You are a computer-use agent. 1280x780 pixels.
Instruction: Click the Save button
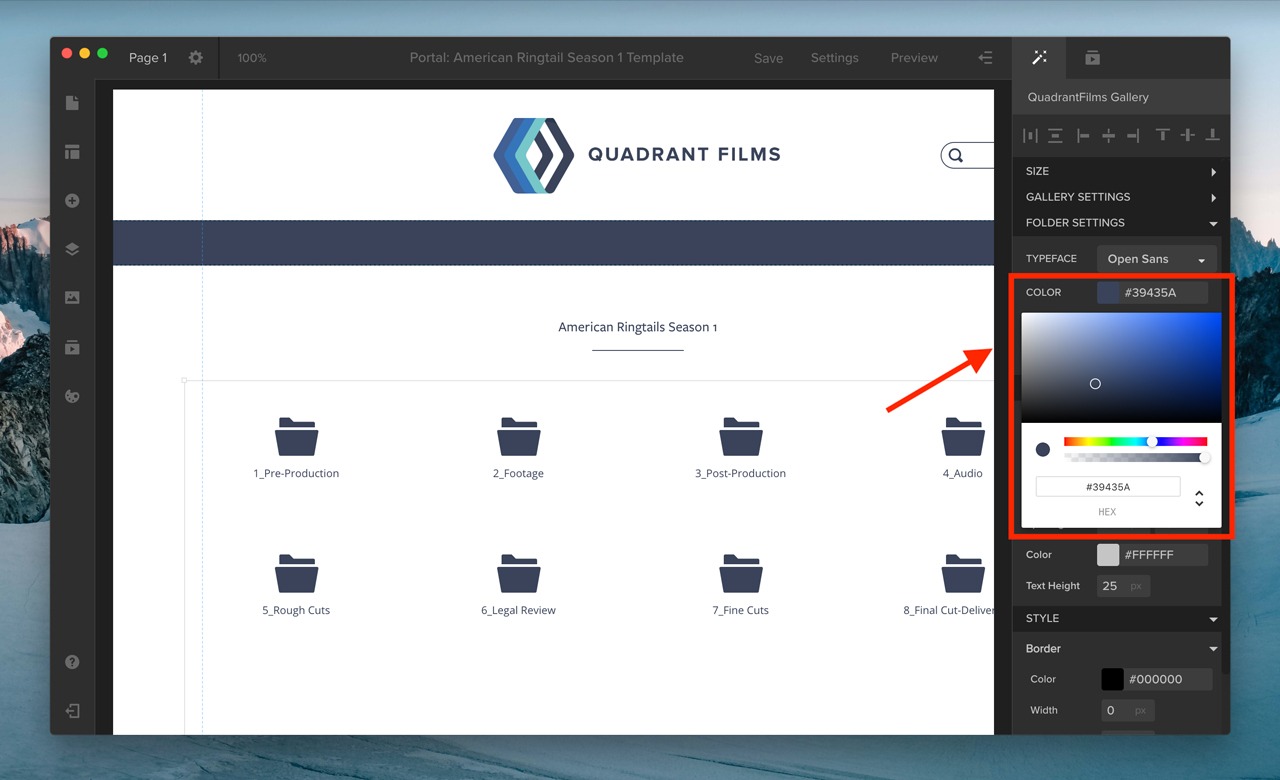pyautogui.click(x=768, y=58)
